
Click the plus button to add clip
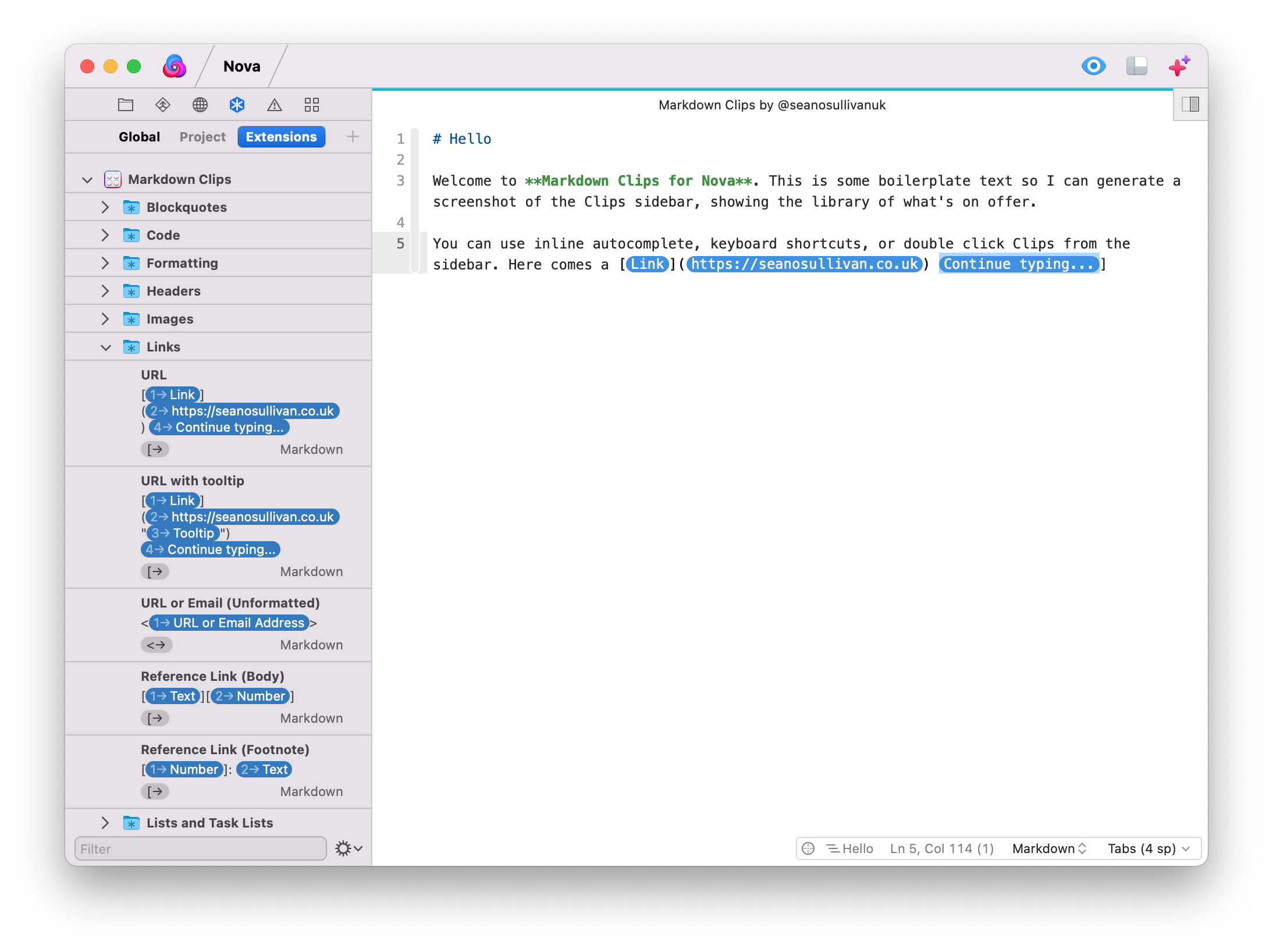click(x=353, y=137)
